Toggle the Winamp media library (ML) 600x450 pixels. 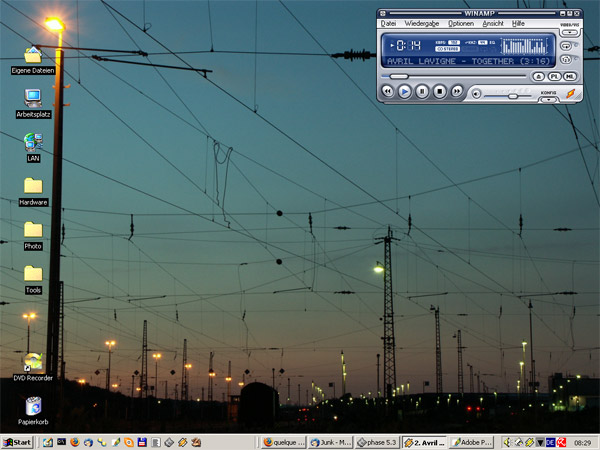[x=569, y=76]
